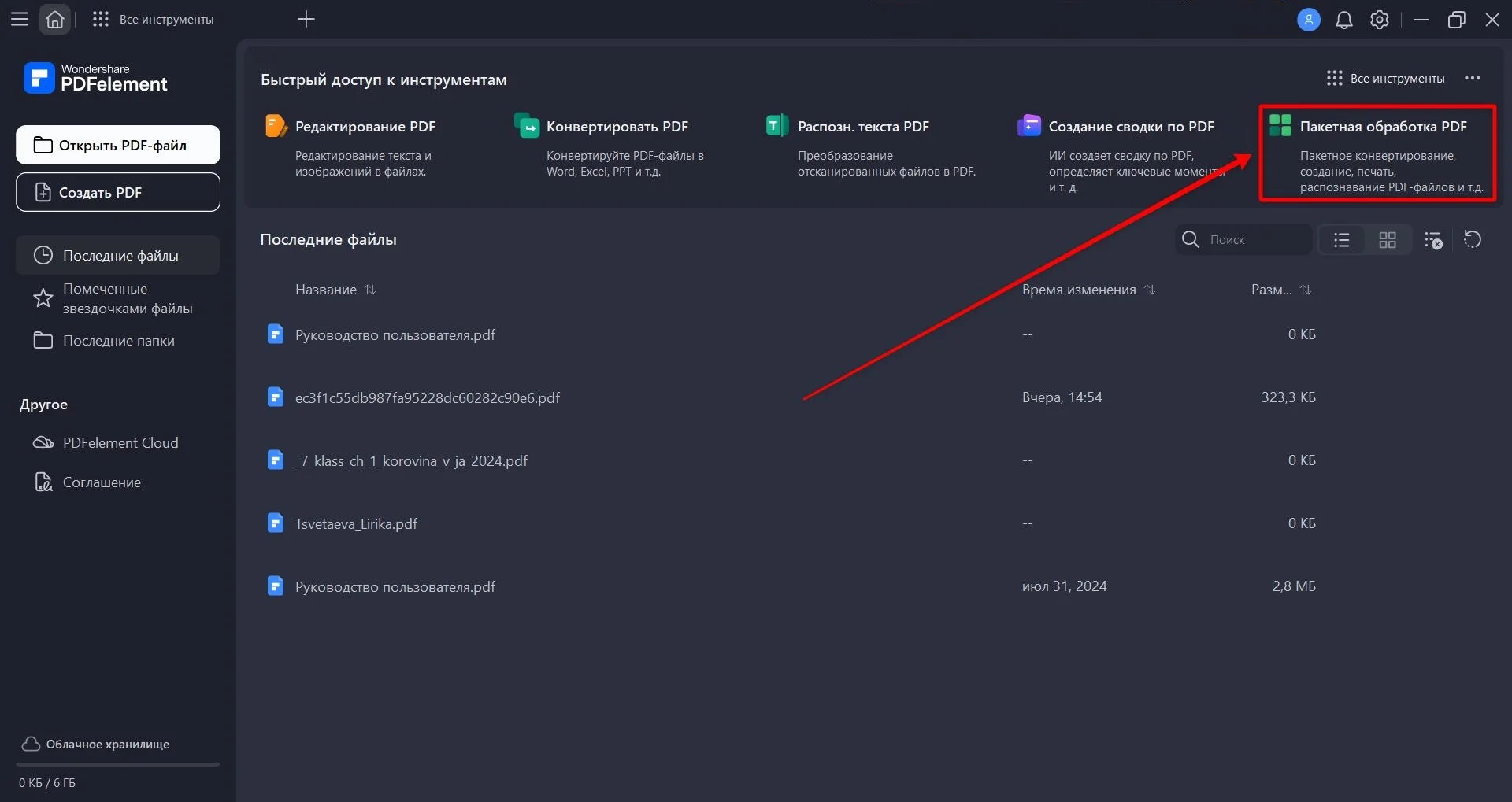1512x802 pixels.
Task: Open more options three-dots menu
Action: coord(1472,79)
